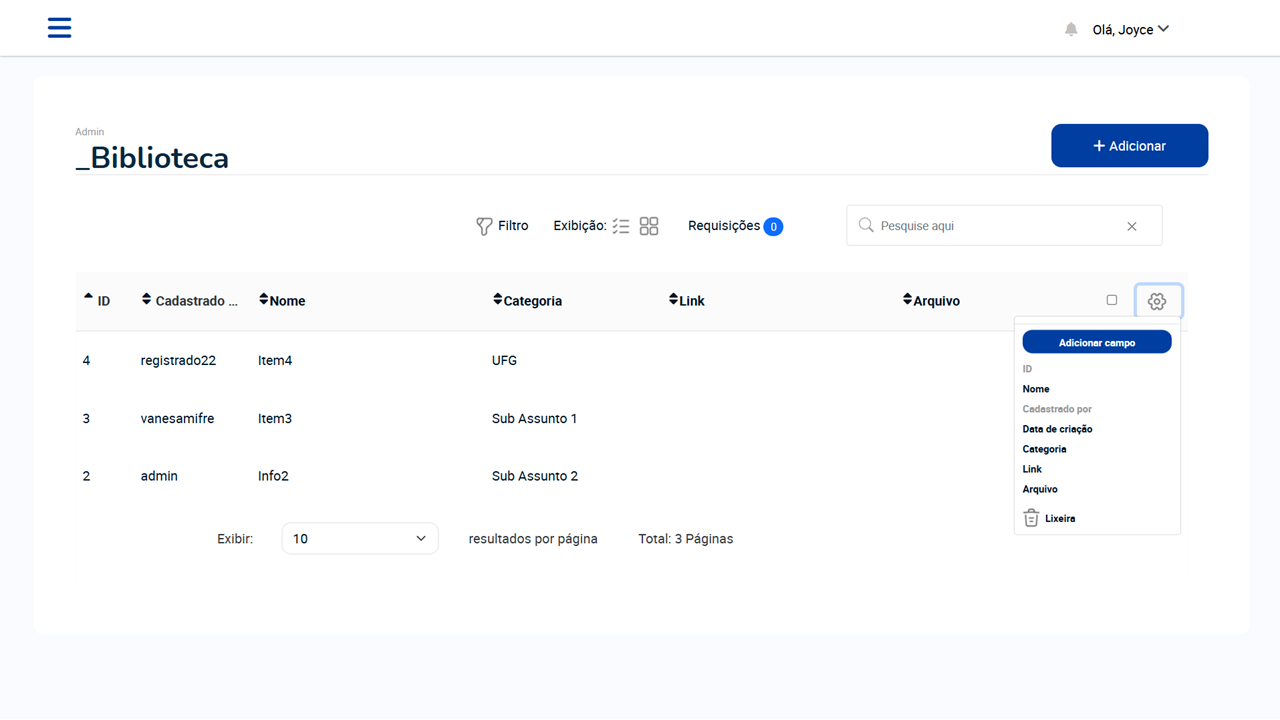Click the Pesquise aqui search field
1280x720 pixels.
click(1004, 226)
